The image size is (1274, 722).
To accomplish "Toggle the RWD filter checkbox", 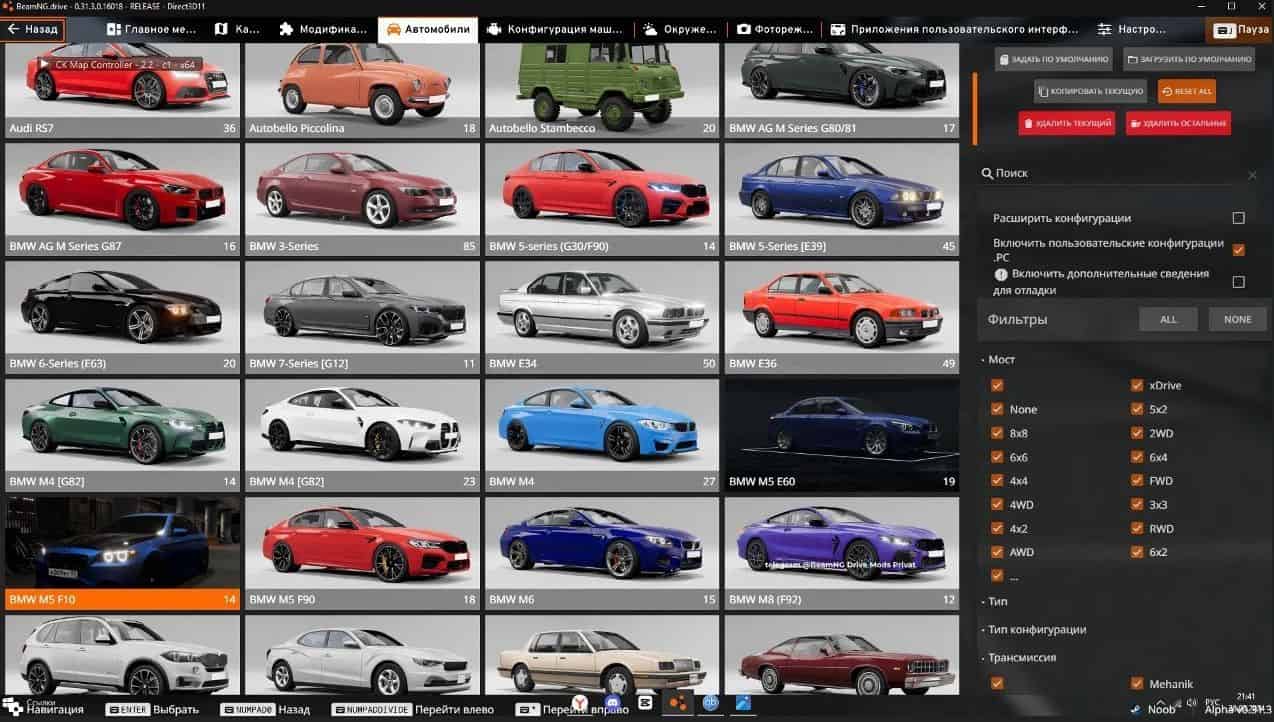I will (1137, 528).
